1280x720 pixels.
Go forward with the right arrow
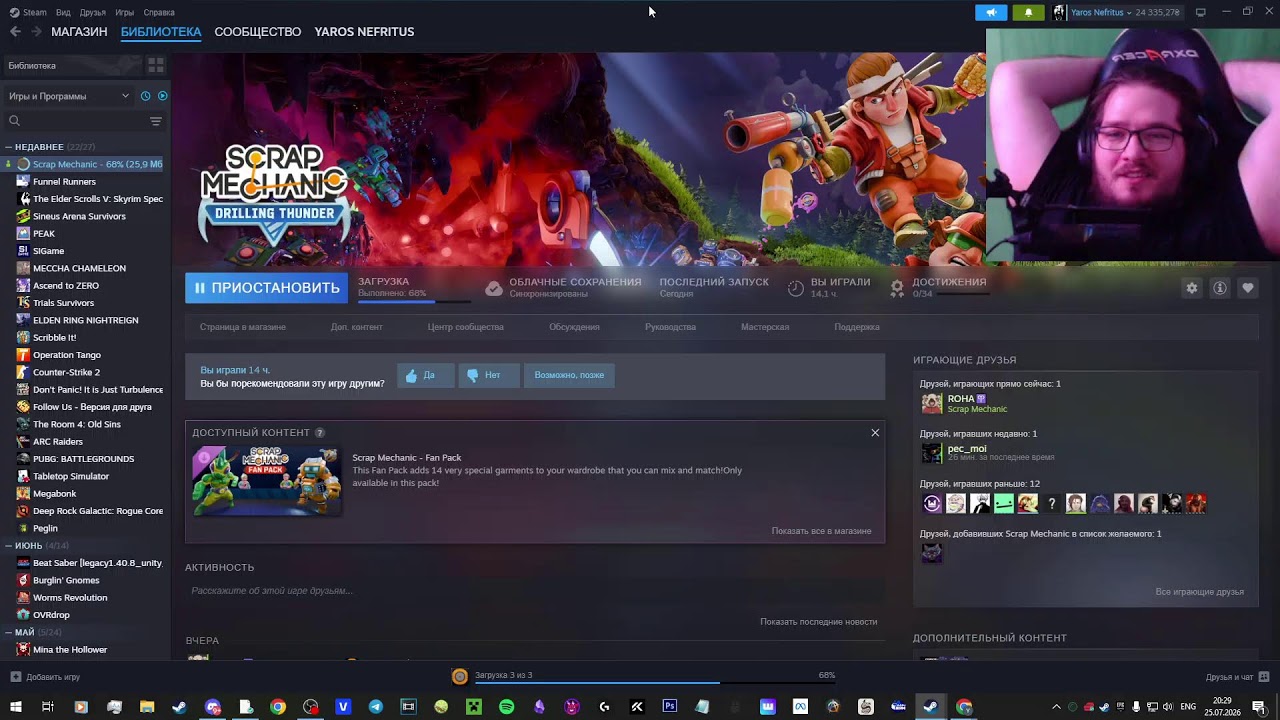tap(36, 32)
